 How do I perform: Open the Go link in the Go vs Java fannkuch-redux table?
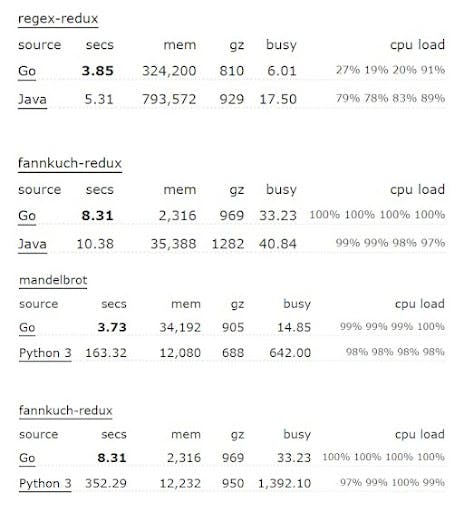click(x=27, y=216)
